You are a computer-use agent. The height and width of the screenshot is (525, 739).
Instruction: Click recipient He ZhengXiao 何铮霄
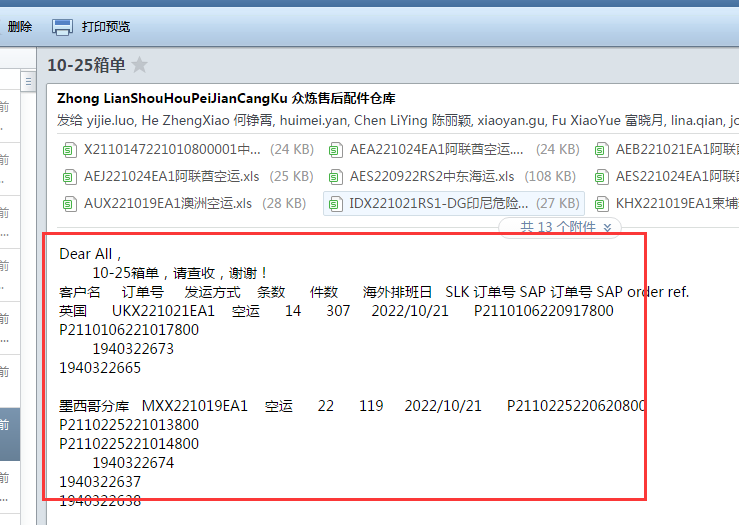pos(207,121)
